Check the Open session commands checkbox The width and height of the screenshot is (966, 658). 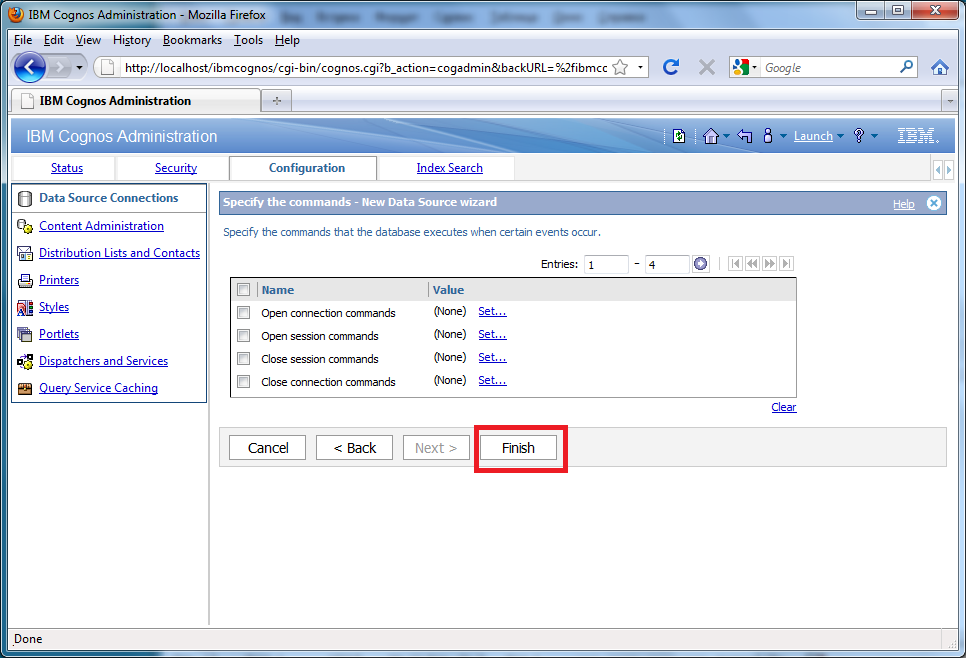(x=243, y=336)
